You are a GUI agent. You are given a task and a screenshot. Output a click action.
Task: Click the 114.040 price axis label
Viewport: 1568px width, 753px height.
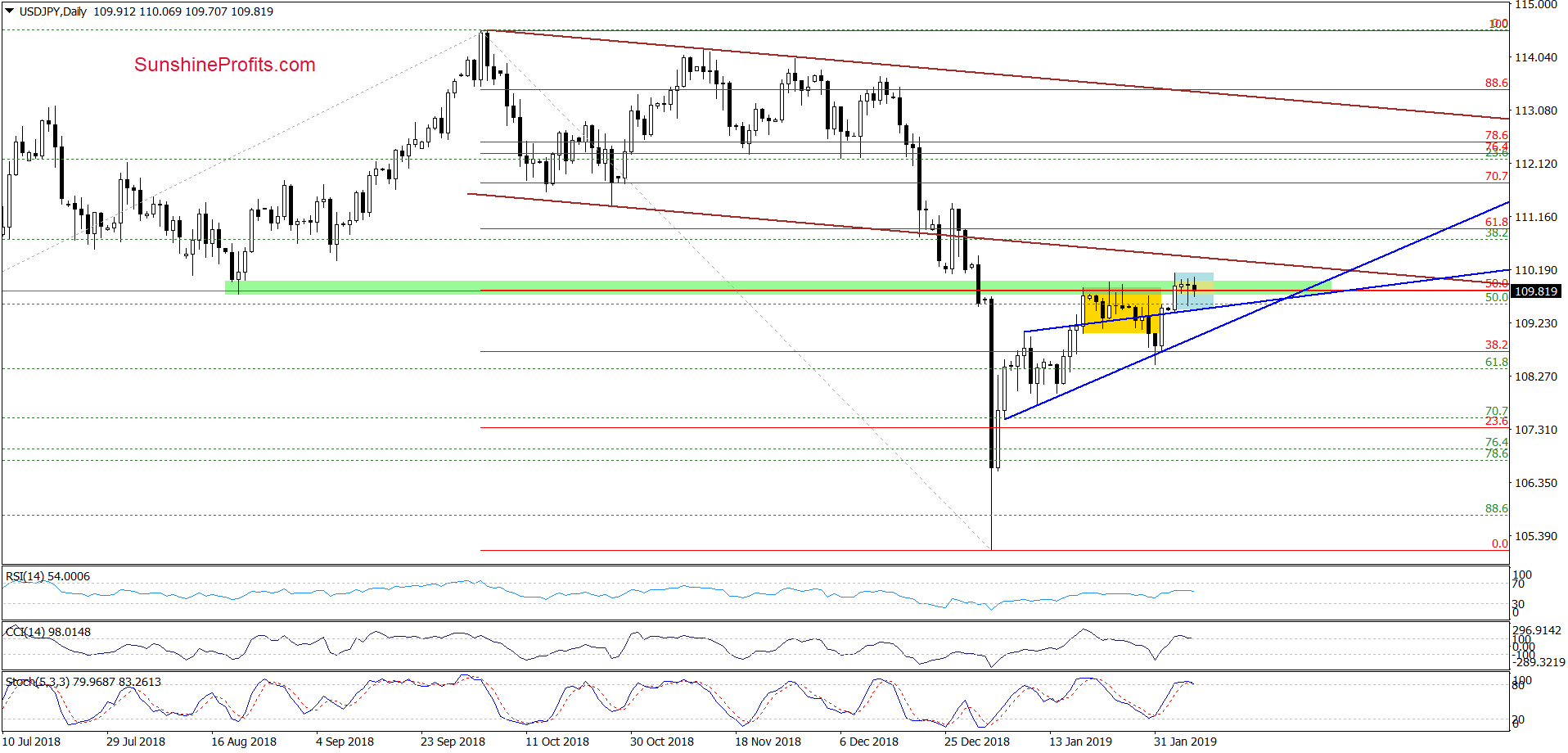click(x=1535, y=57)
